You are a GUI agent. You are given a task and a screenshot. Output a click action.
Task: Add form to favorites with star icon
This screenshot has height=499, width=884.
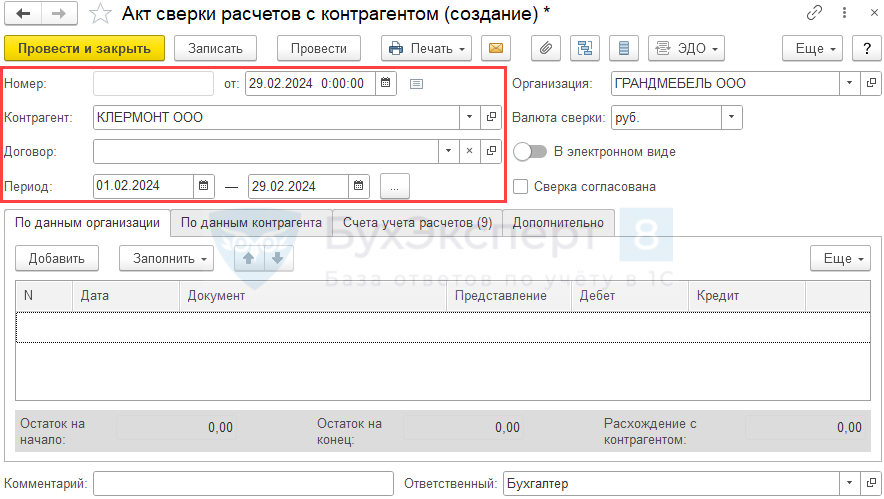[100, 13]
